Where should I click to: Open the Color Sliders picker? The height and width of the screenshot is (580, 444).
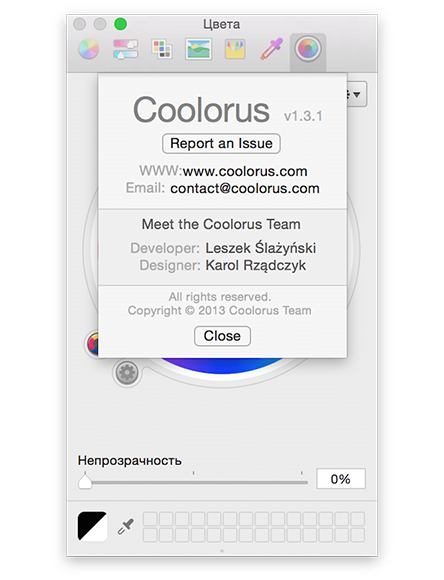(x=125, y=49)
